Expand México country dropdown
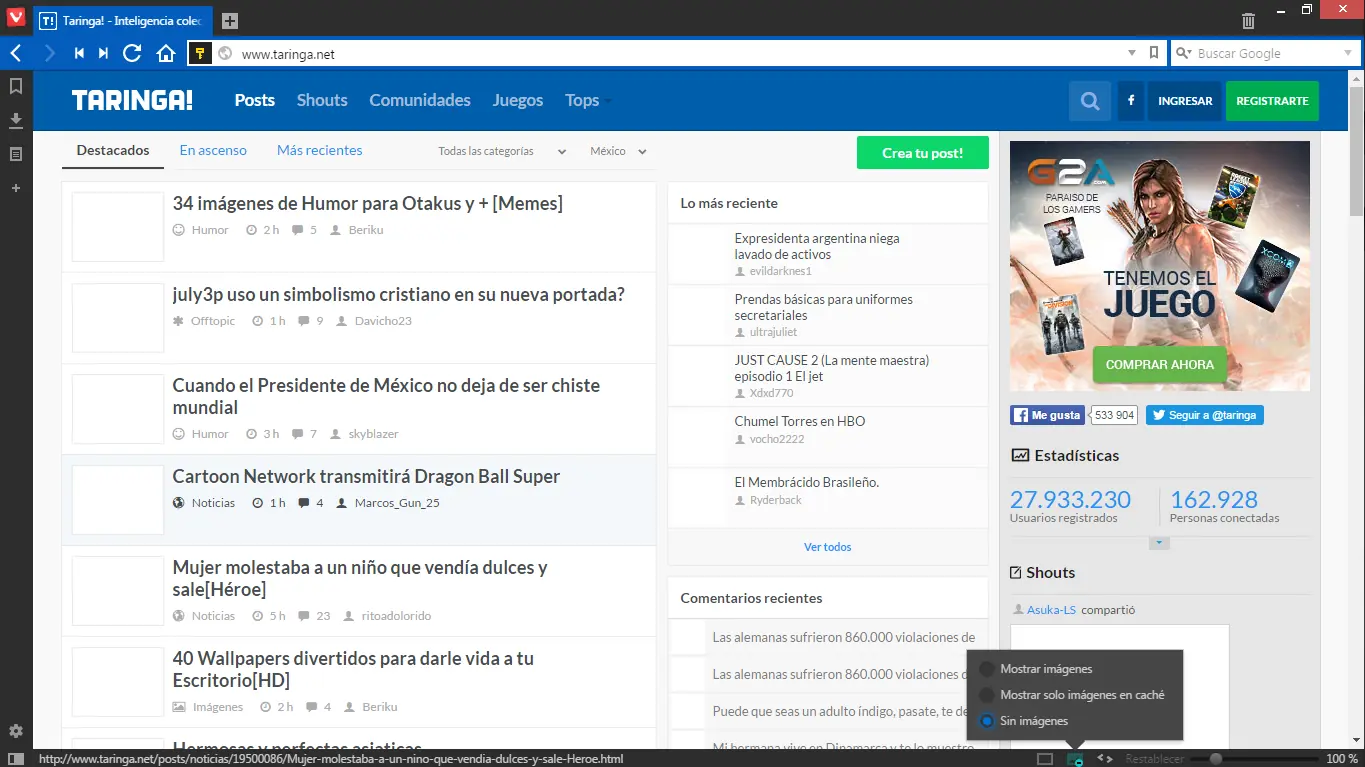This screenshot has height=767, width=1365. 618,151
